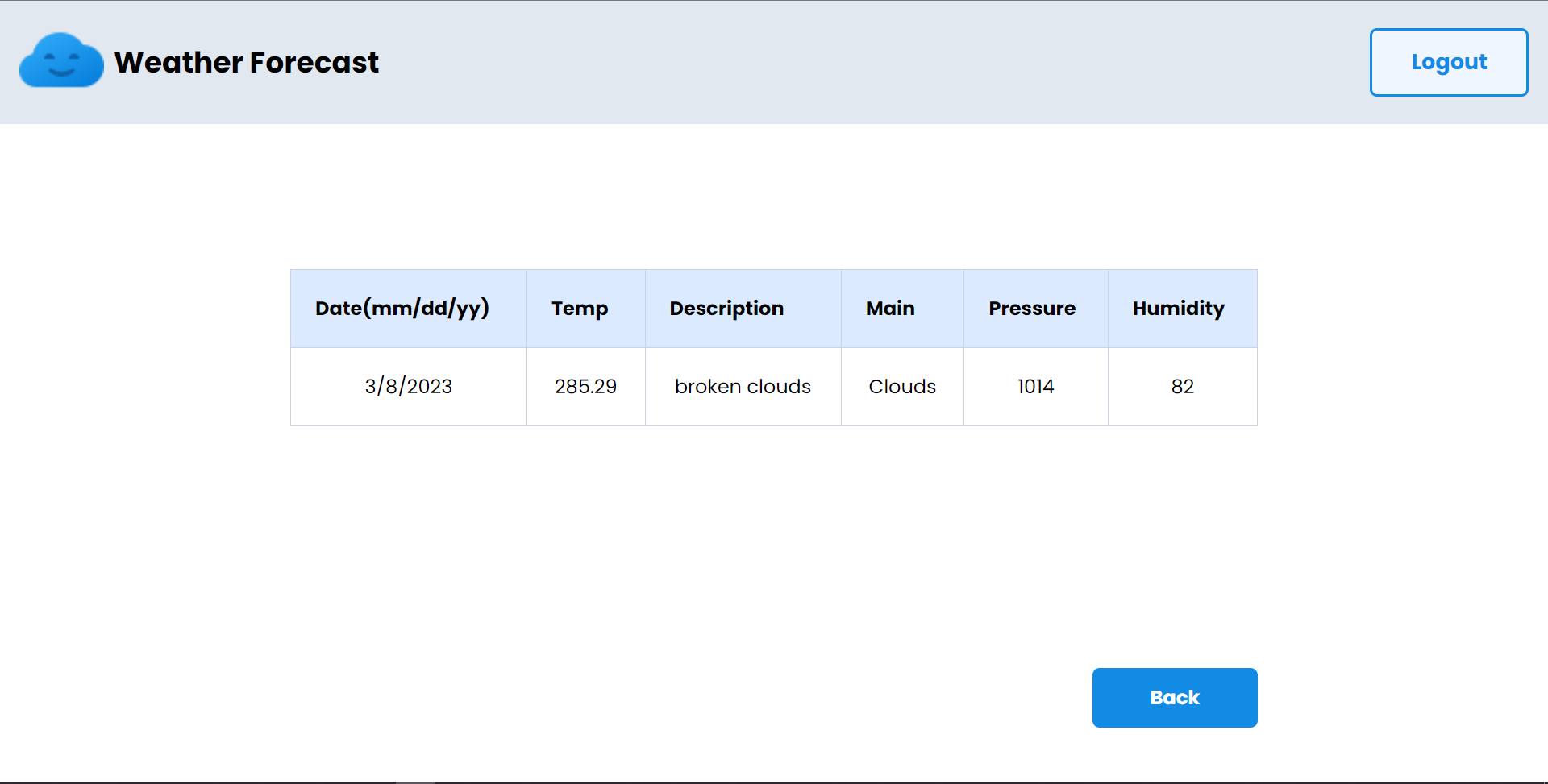Image resolution: width=1548 pixels, height=784 pixels.
Task: Click the Weather Forecast title
Action: pos(247,62)
